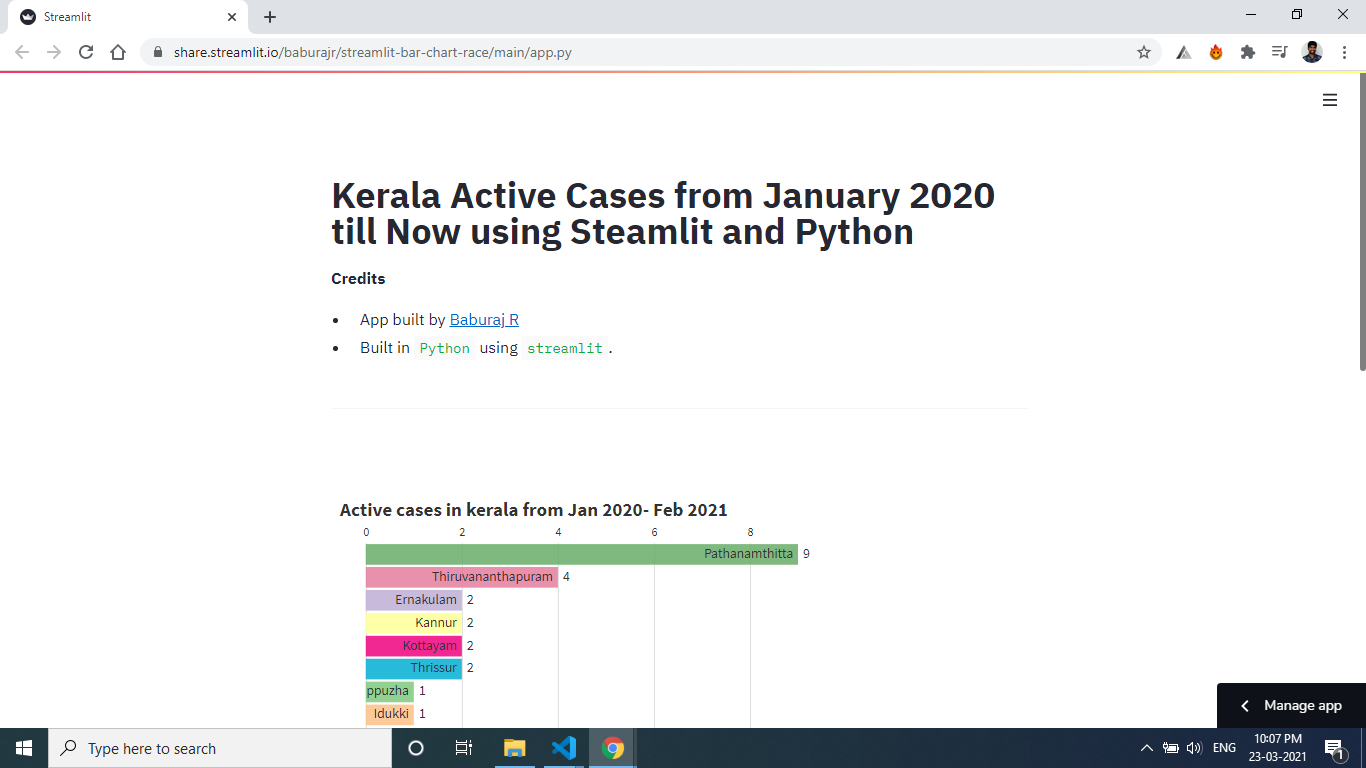Click the orange Idukki bar

tap(390, 714)
